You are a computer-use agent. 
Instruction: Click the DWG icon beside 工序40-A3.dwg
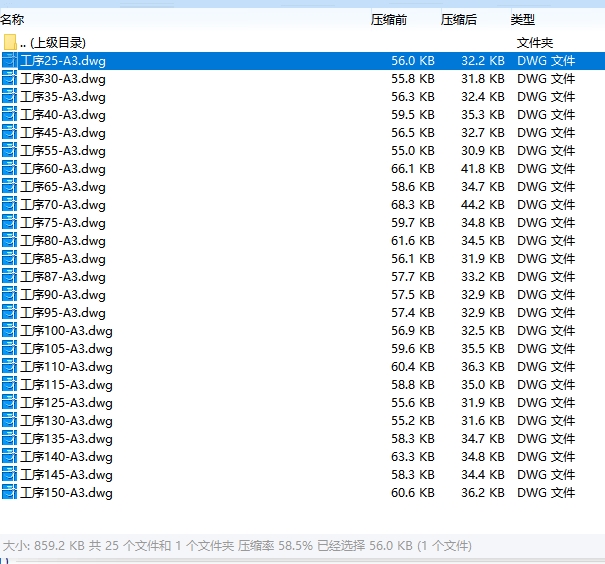pos(10,115)
